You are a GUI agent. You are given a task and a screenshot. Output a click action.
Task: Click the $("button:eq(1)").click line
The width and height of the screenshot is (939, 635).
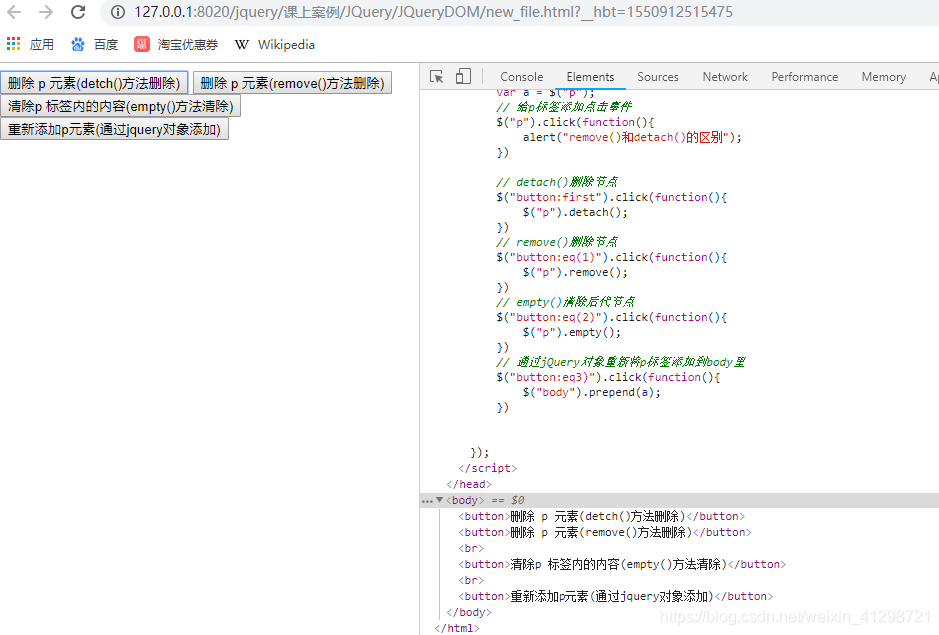pyautogui.click(x=611, y=257)
